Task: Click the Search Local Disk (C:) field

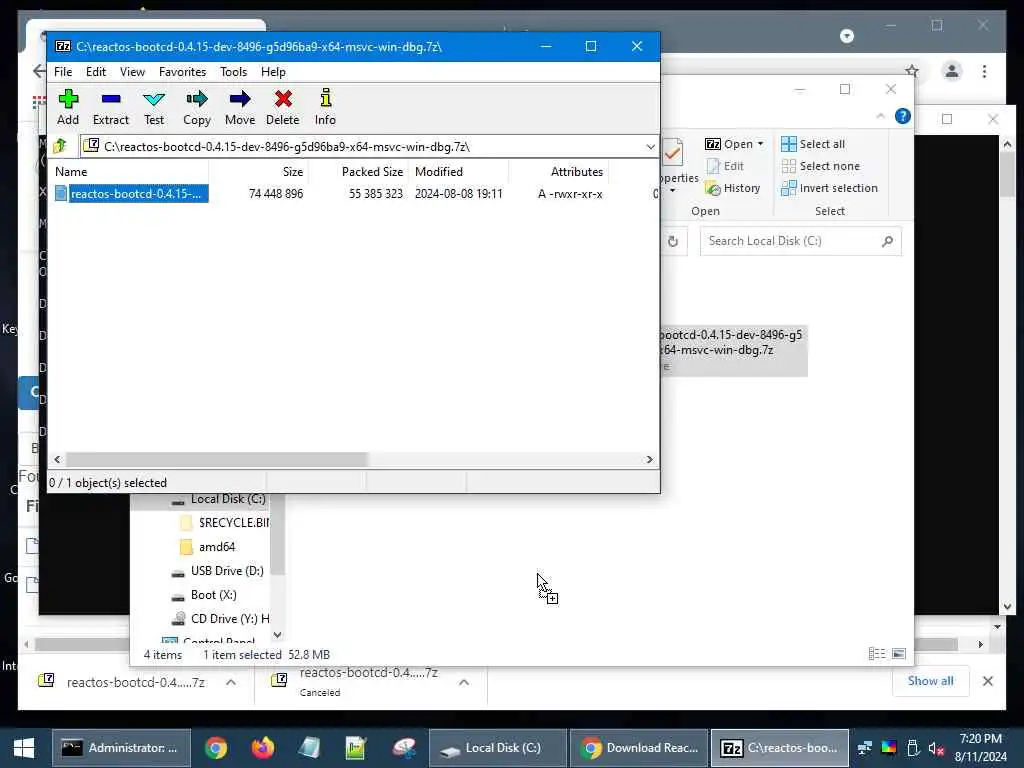Action: (801, 241)
